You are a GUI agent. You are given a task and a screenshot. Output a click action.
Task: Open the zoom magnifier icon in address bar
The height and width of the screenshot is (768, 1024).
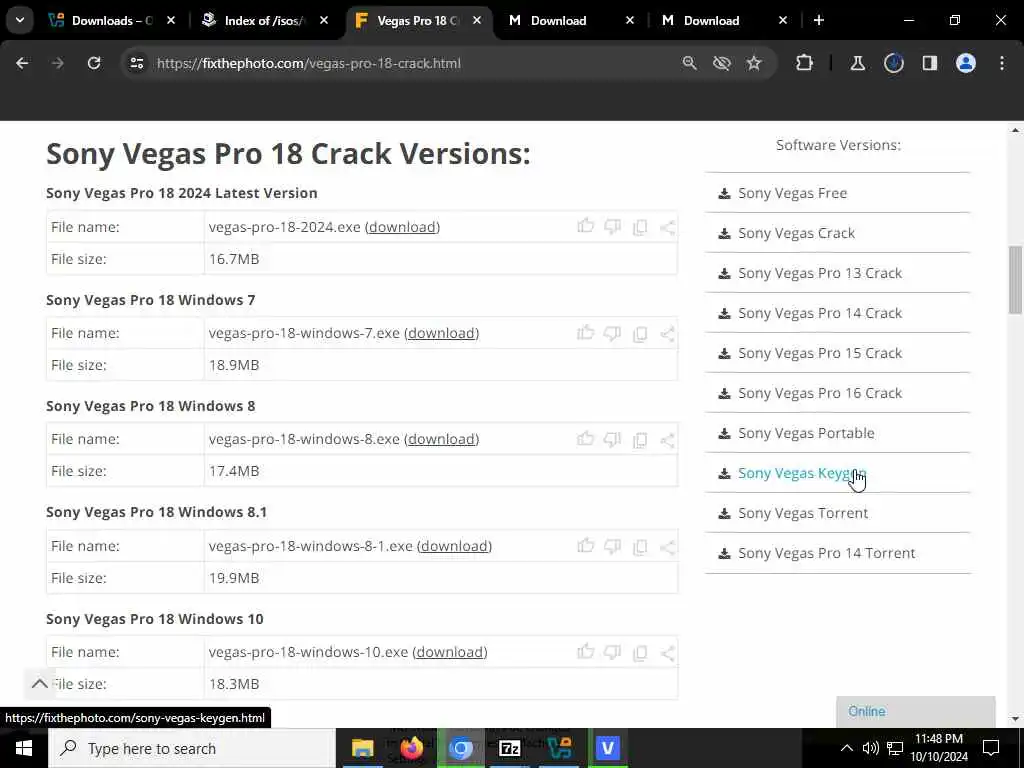coord(690,63)
